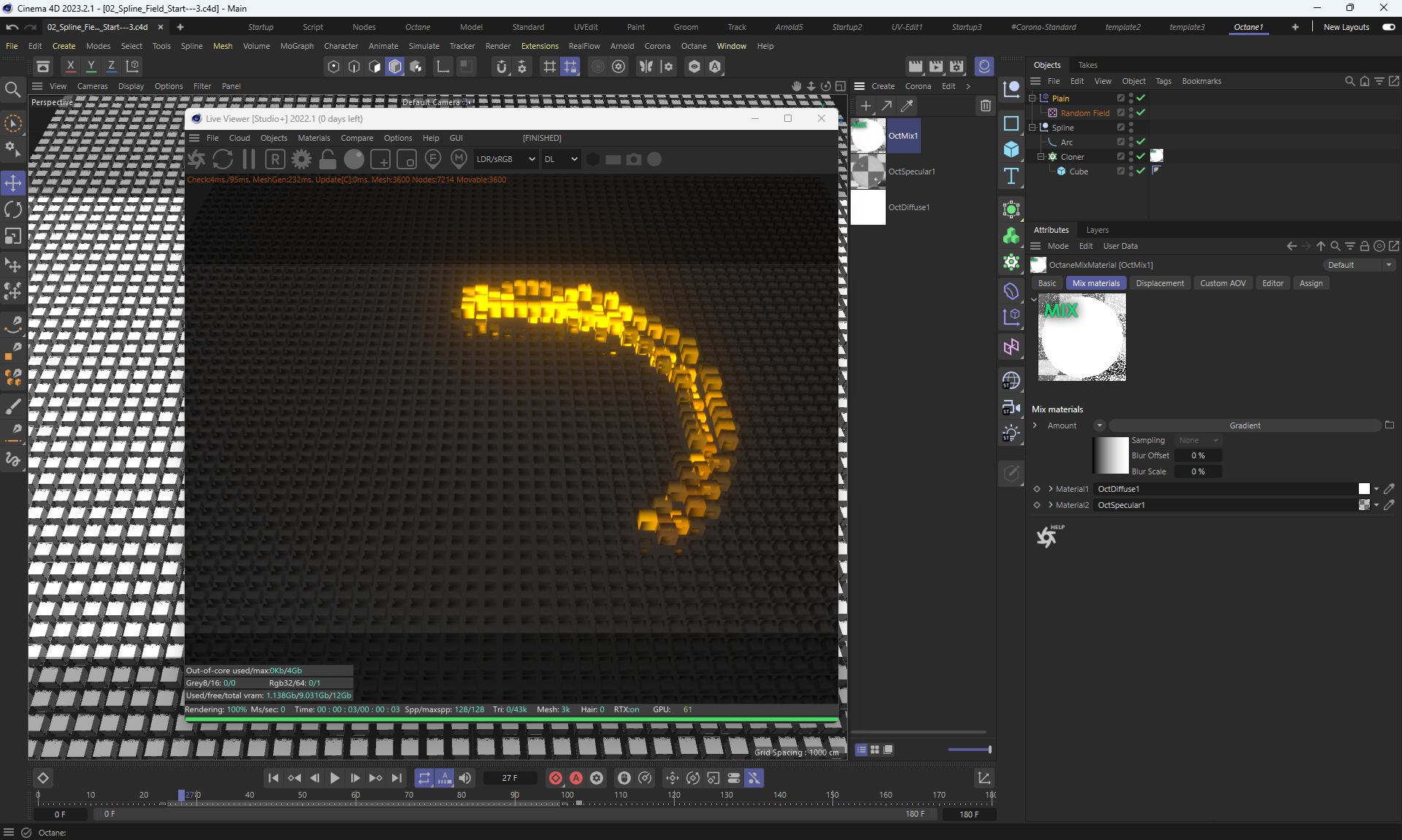The height and width of the screenshot is (840, 1402).
Task: Click the Octane settings gear icon
Action: (x=301, y=159)
